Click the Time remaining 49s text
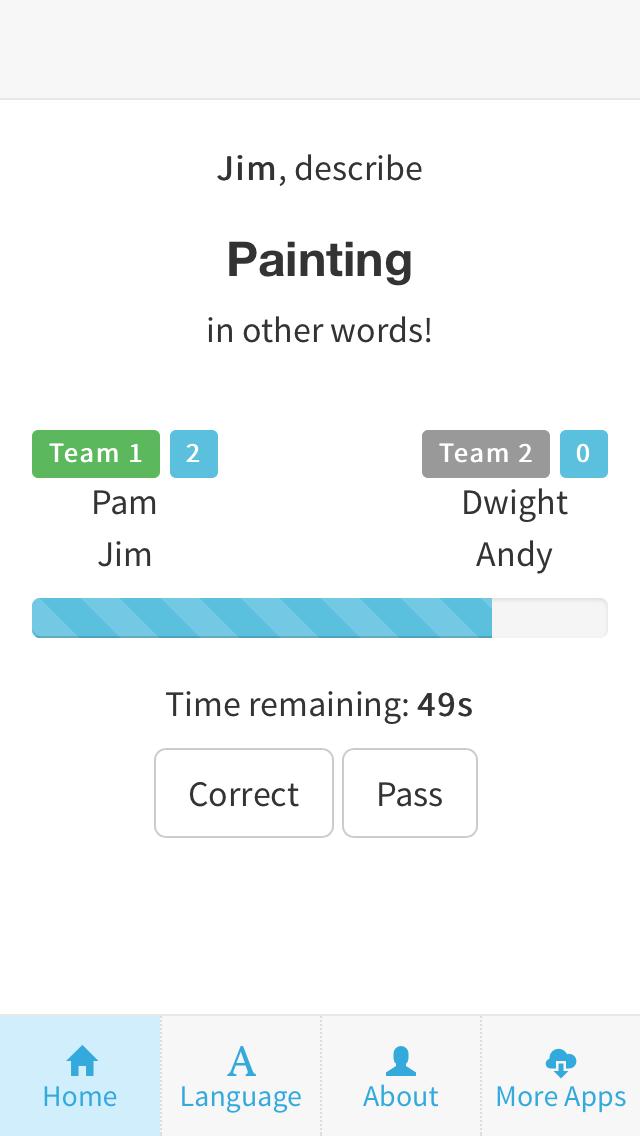 coord(320,705)
